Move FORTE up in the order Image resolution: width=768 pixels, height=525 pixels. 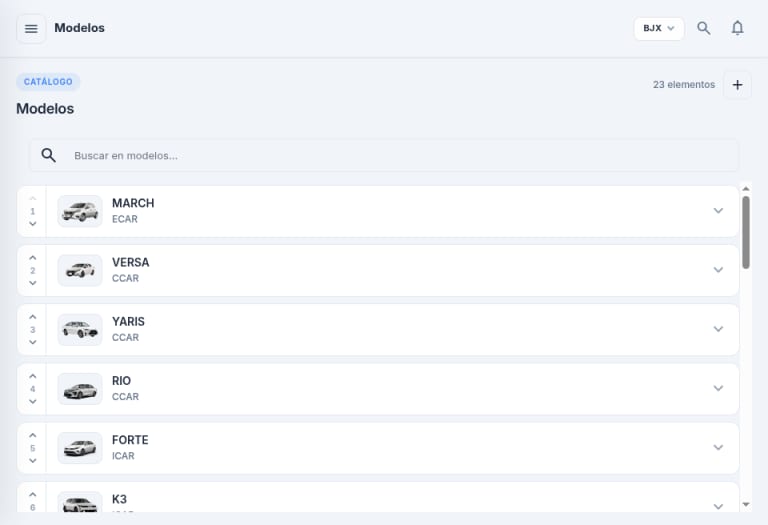[33, 435]
